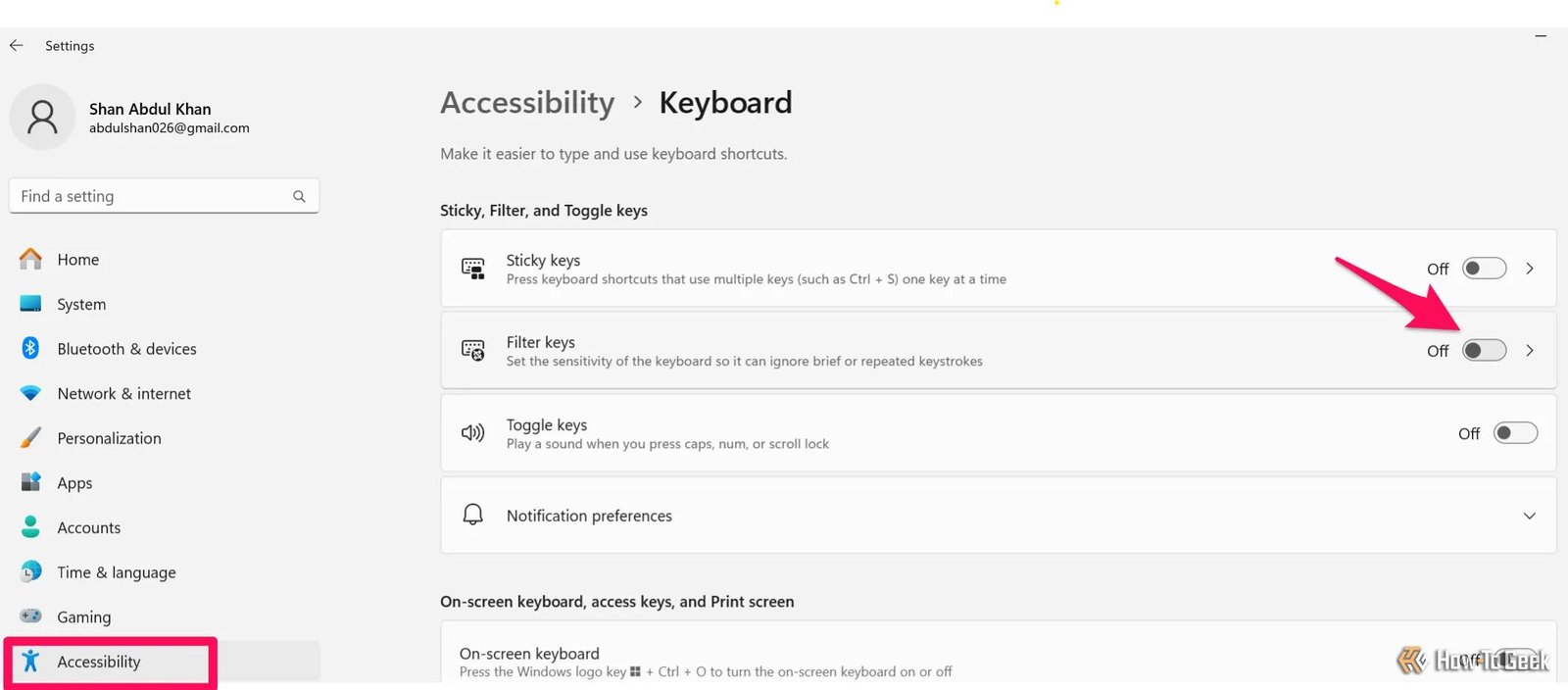Toggle the Toggle keys switch on
Image resolution: width=1568 pixels, height=690 pixels.
(1515, 433)
